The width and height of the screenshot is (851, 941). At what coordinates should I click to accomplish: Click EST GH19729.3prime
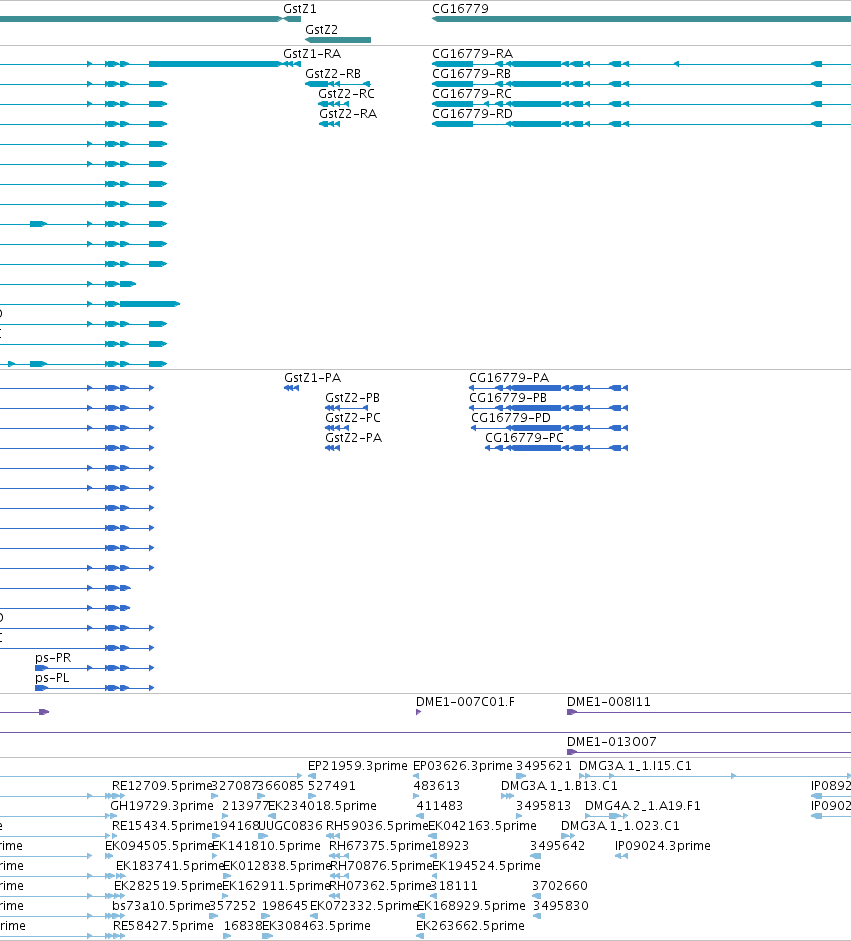(161, 806)
